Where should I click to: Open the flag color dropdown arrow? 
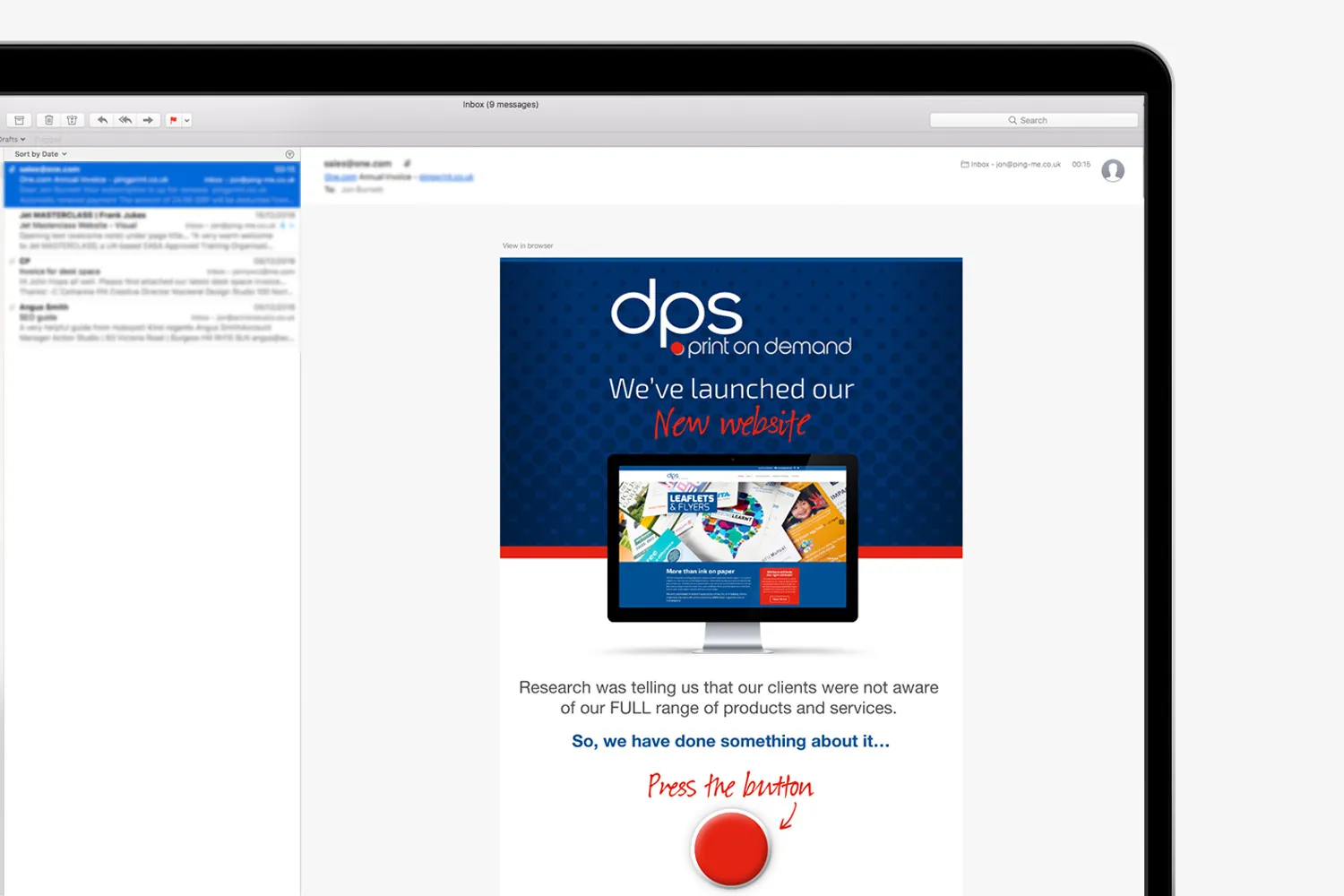187,120
